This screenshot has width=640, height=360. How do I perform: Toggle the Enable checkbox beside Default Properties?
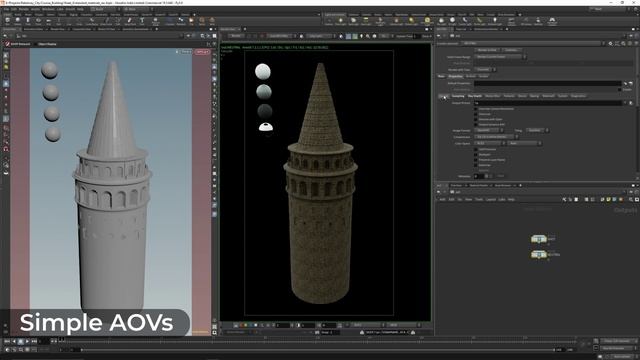620,89
